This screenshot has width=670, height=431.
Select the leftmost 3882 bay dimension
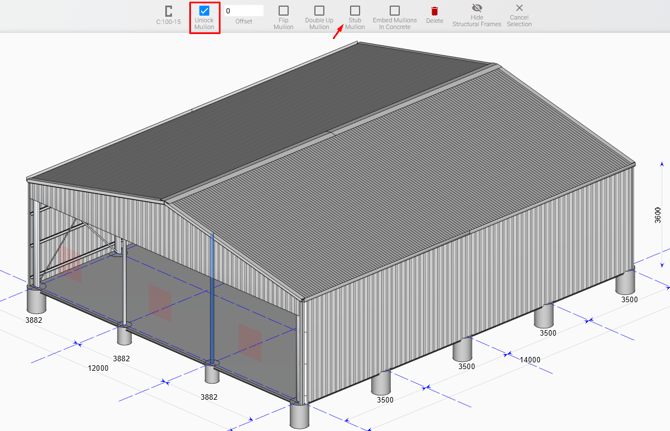pos(34,320)
